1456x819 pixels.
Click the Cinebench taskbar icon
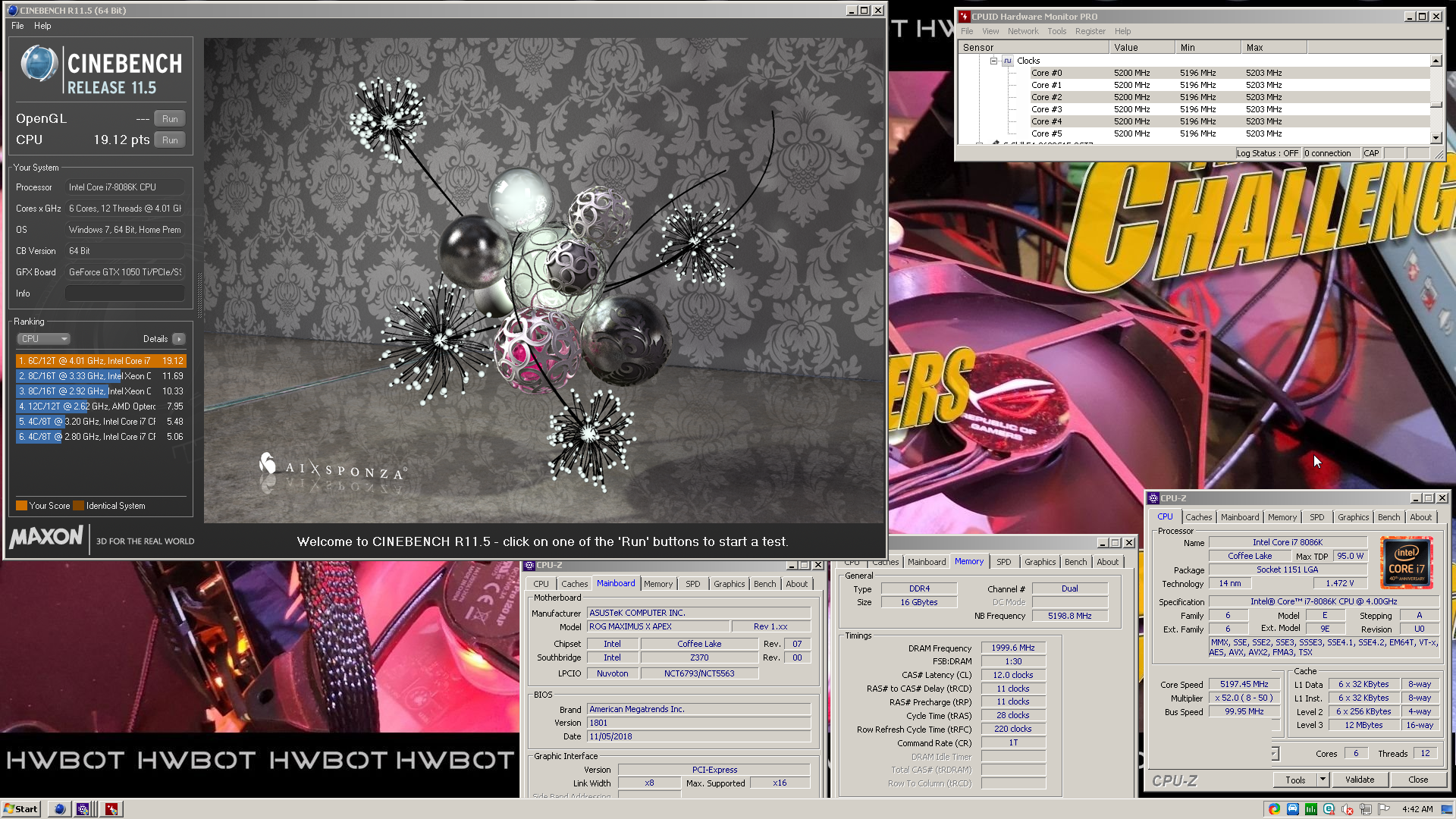(x=59, y=809)
